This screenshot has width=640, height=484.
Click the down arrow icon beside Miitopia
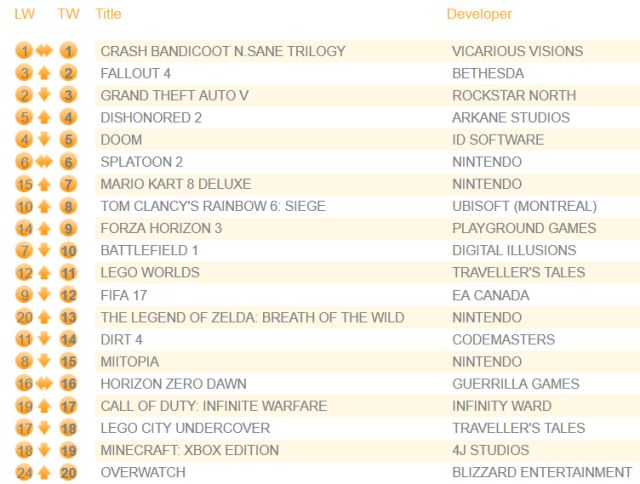[x=45, y=361]
